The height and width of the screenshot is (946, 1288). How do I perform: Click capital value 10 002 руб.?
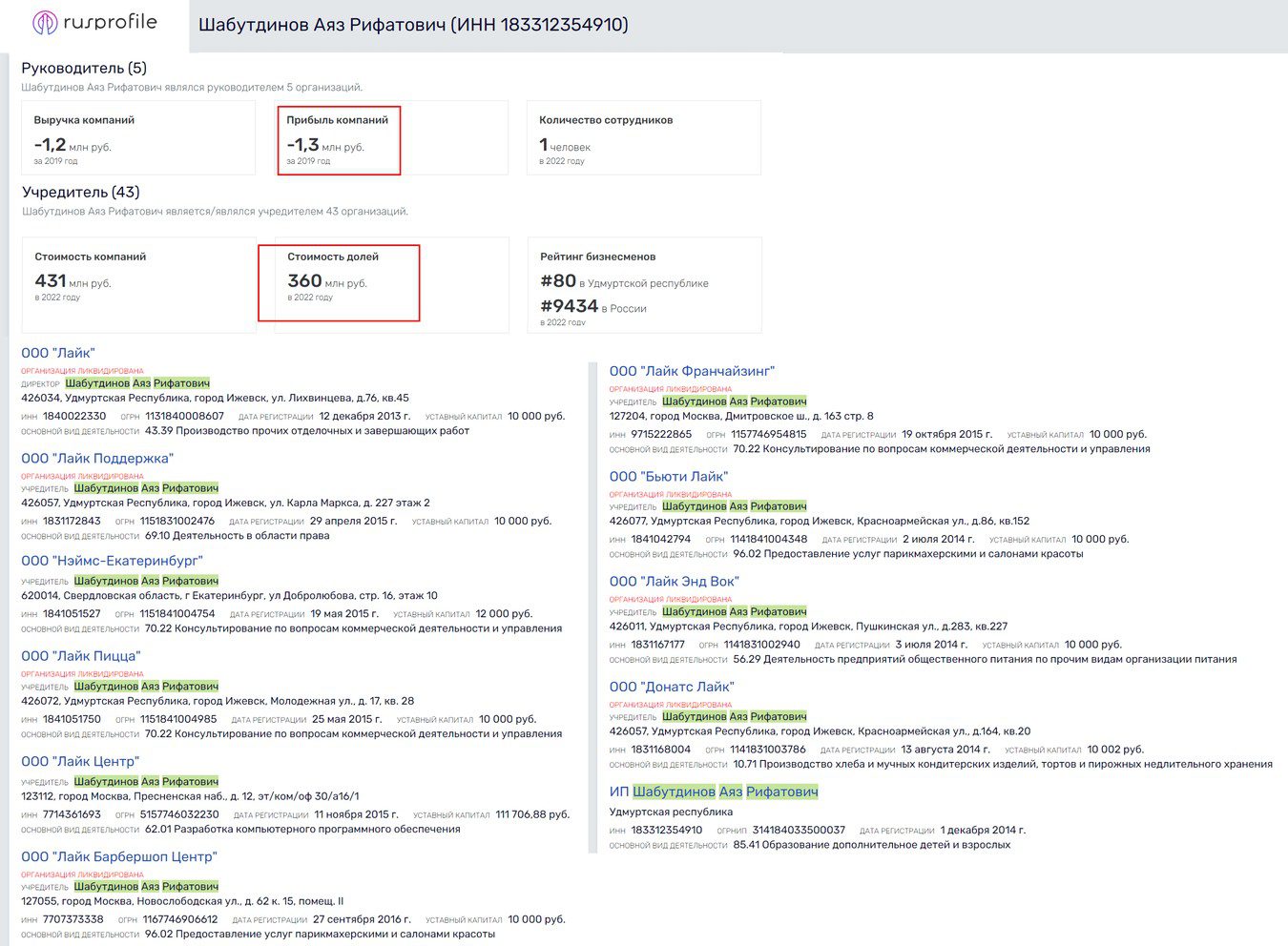1115,750
